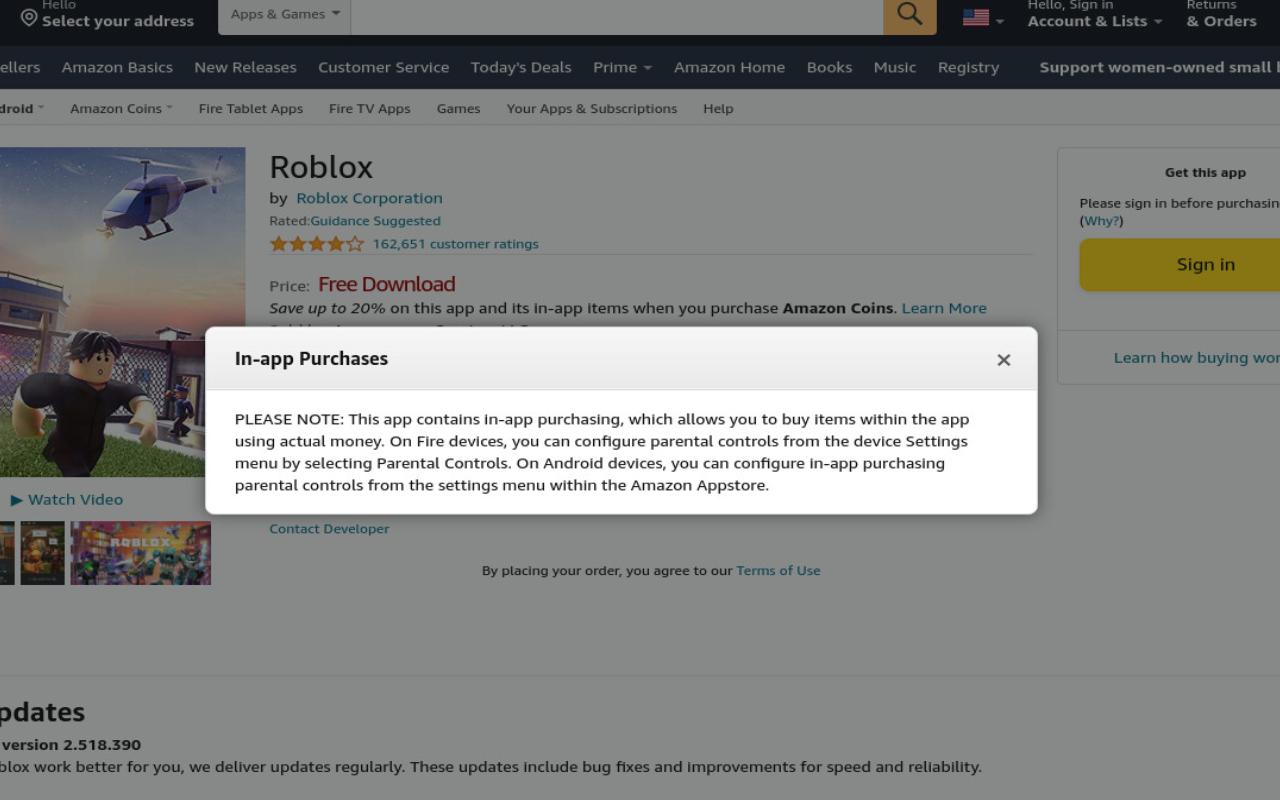Screen dimensions: 1280x800
Task: Go to Amazon Basics
Action: pyautogui.click(x=117, y=67)
